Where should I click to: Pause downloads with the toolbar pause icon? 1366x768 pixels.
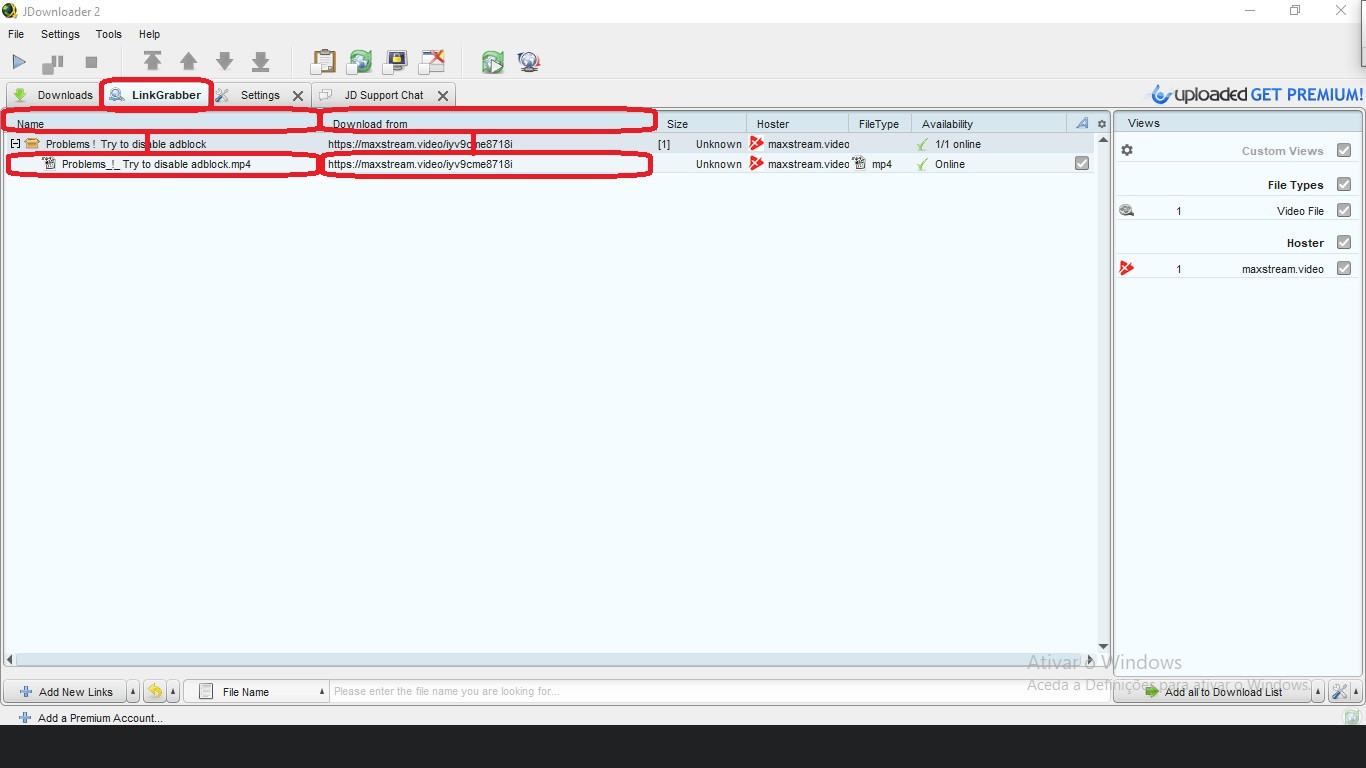[x=53, y=63]
